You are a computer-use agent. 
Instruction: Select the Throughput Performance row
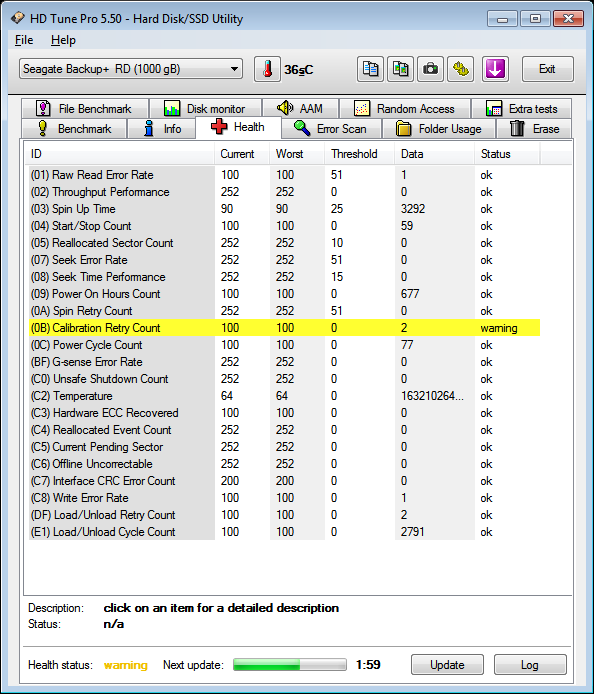point(285,192)
